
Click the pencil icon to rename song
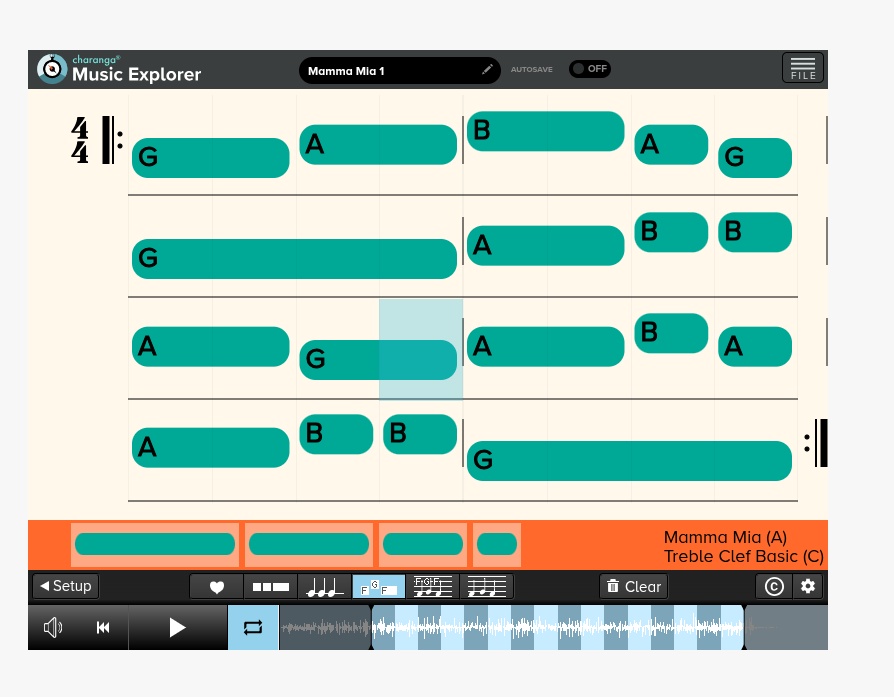tap(487, 70)
